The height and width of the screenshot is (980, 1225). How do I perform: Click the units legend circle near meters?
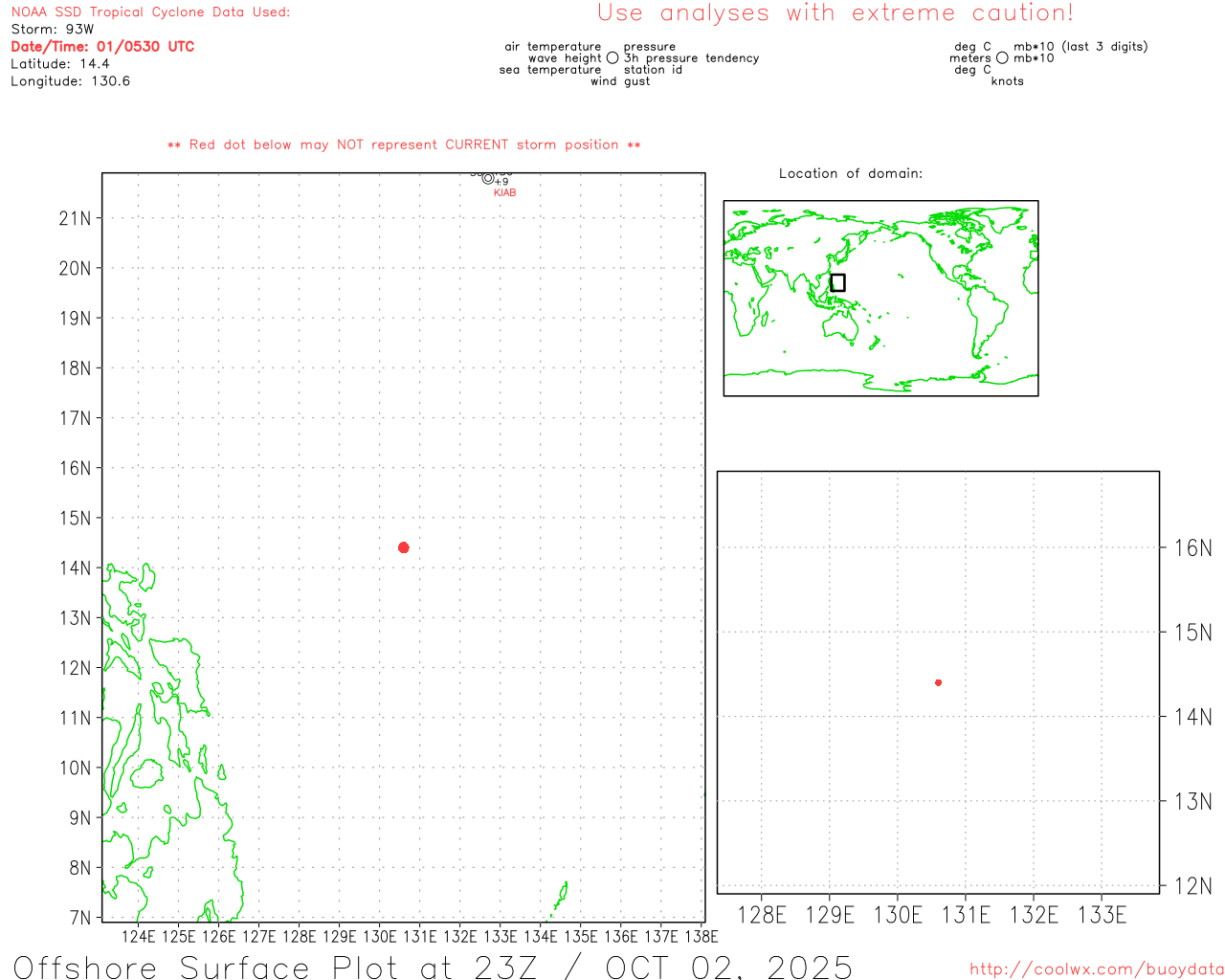(x=1002, y=58)
